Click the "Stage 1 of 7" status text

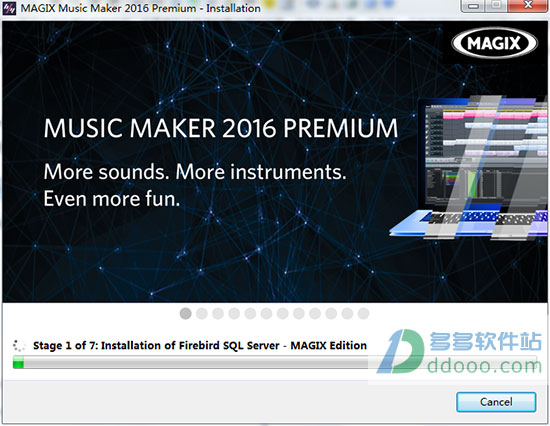[200, 346]
